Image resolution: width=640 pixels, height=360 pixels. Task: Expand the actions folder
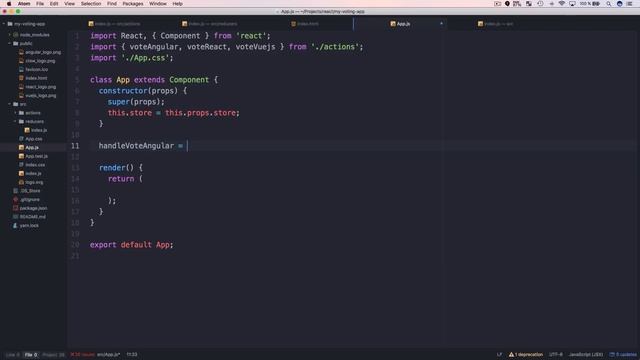[16, 113]
